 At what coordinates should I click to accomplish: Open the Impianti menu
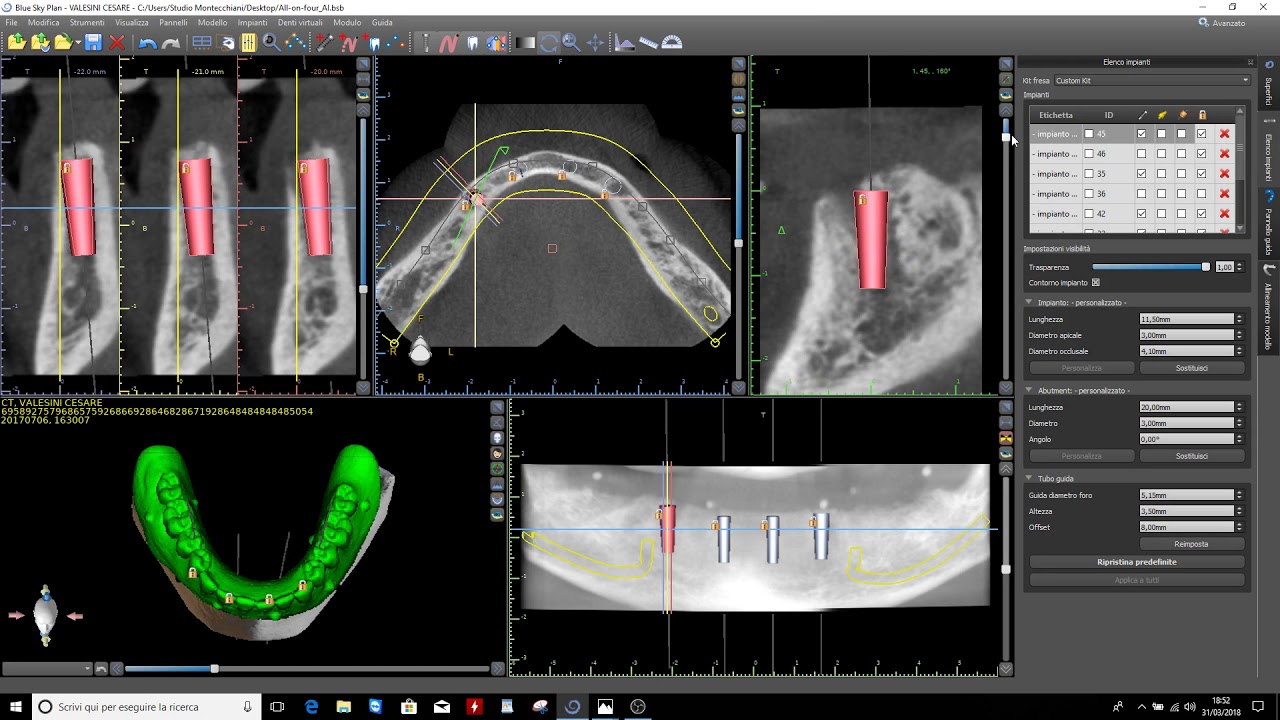(252, 22)
